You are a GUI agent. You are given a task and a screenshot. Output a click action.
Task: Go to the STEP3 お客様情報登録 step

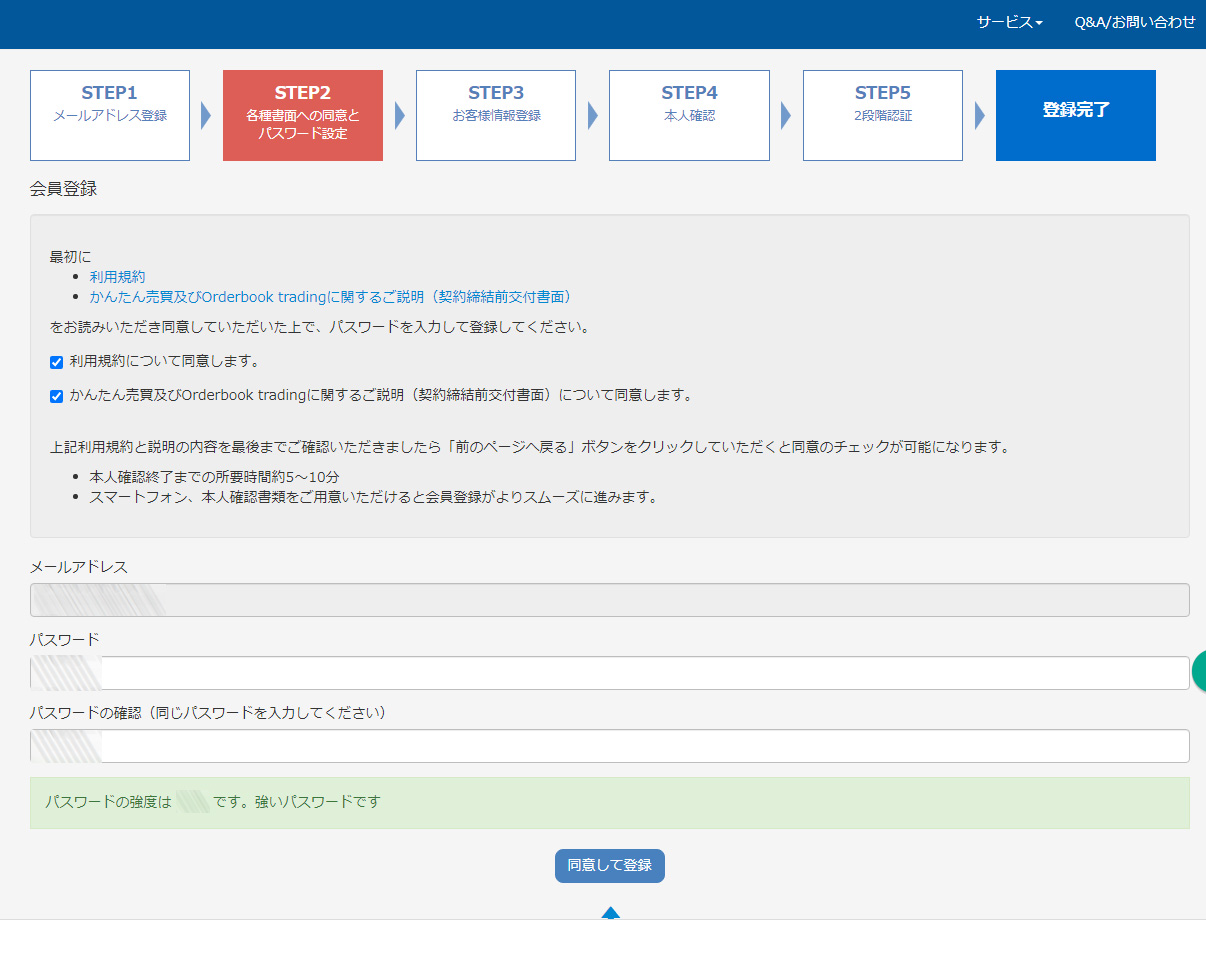point(496,115)
